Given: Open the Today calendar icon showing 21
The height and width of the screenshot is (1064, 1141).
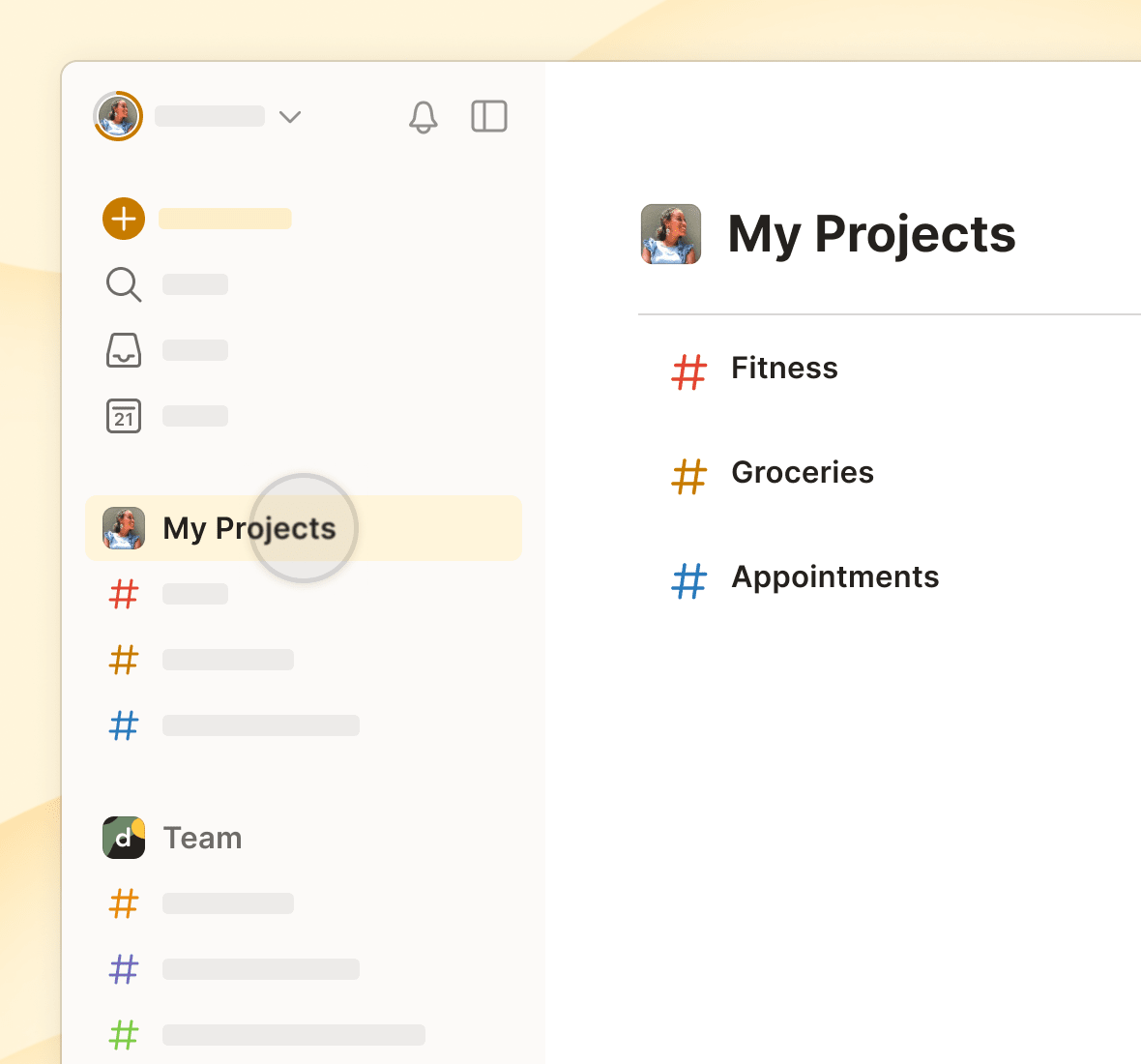Looking at the screenshot, I should pyautogui.click(x=124, y=416).
